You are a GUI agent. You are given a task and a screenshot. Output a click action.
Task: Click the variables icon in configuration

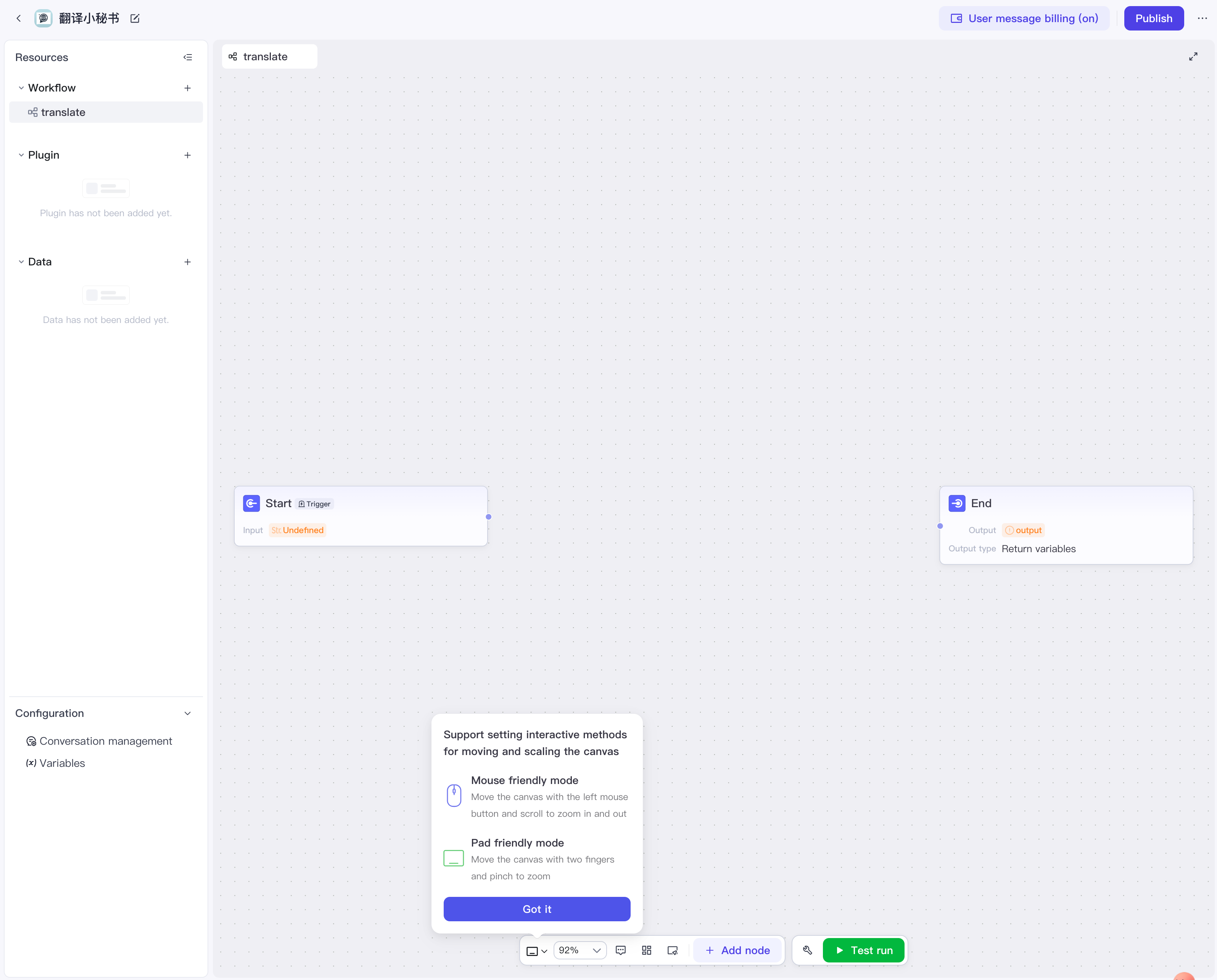(x=31, y=763)
